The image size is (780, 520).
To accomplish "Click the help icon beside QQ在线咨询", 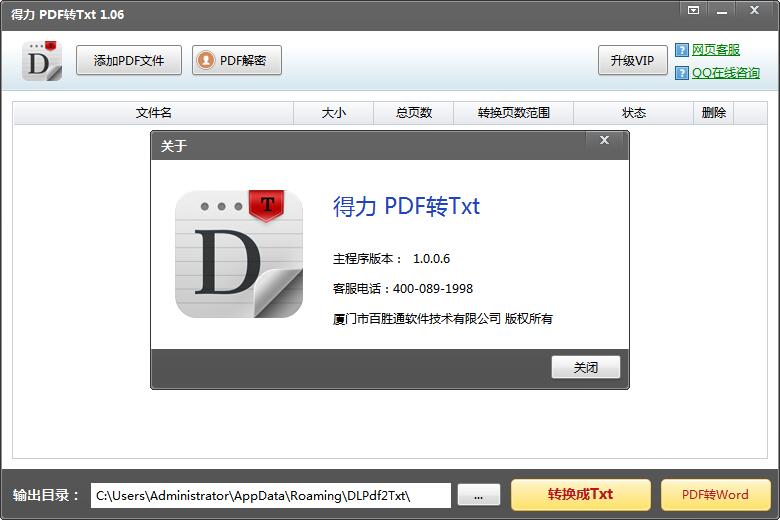I will click(x=682, y=73).
